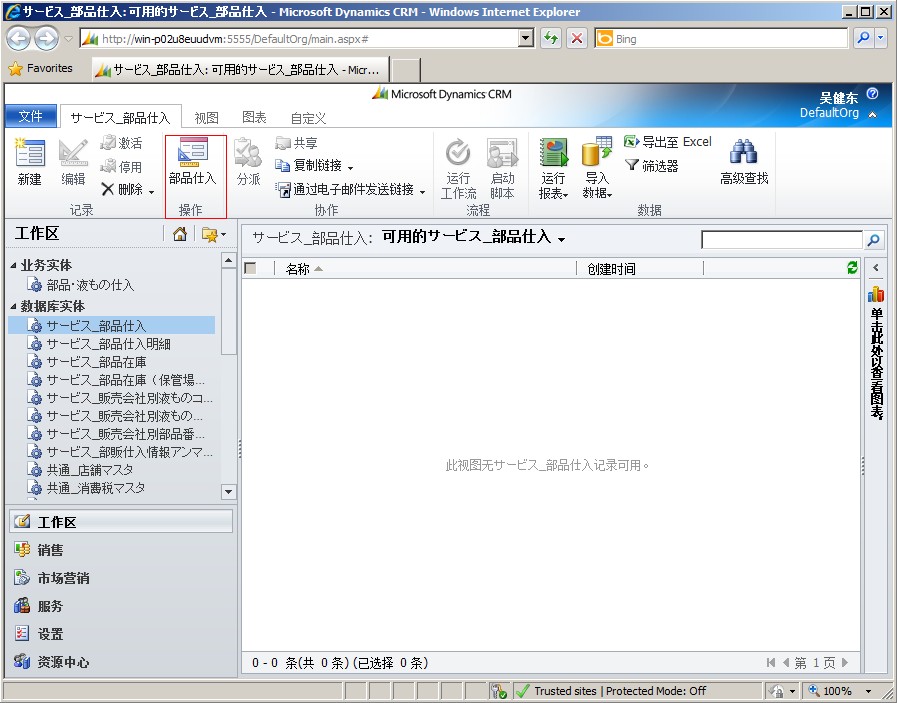This screenshot has width=897, height=703.
Task: Collapse the 数据库实体 tree group
Action: (14, 307)
